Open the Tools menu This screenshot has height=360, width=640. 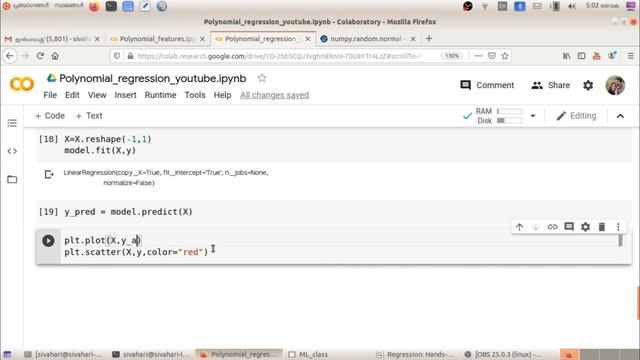tap(195, 95)
